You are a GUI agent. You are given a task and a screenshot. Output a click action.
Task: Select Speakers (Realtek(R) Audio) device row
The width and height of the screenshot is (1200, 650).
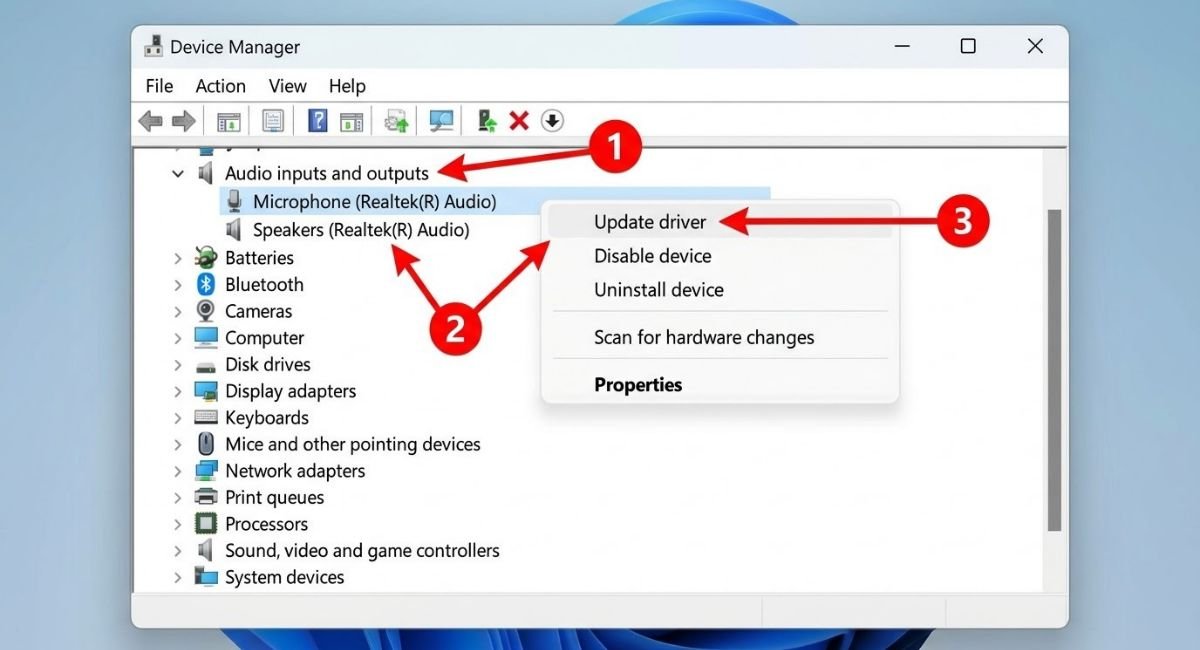tap(361, 230)
